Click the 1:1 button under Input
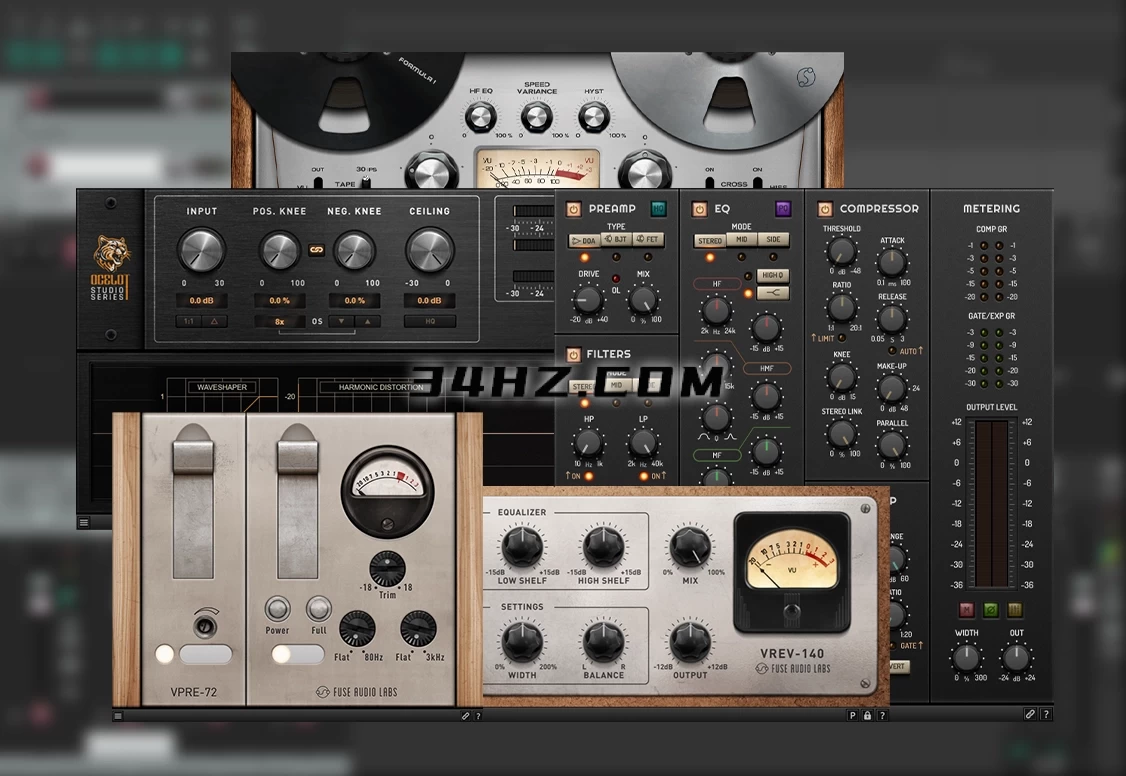 click(x=188, y=322)
